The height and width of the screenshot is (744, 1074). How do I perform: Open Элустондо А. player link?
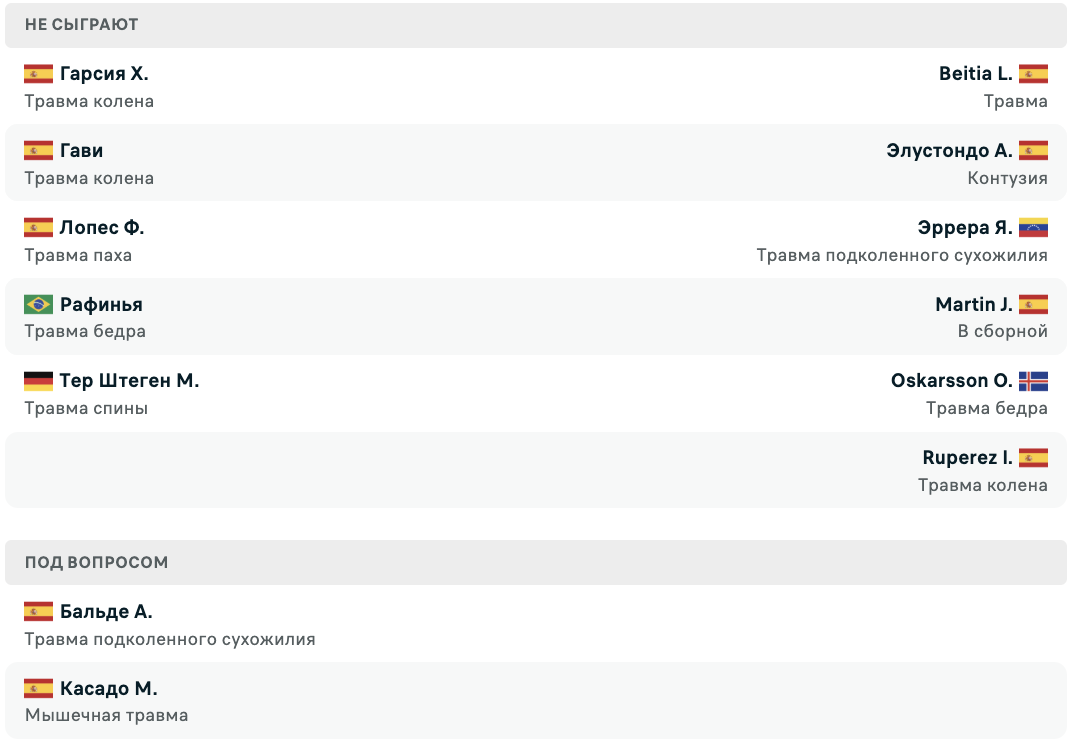(x=949, y=150)
